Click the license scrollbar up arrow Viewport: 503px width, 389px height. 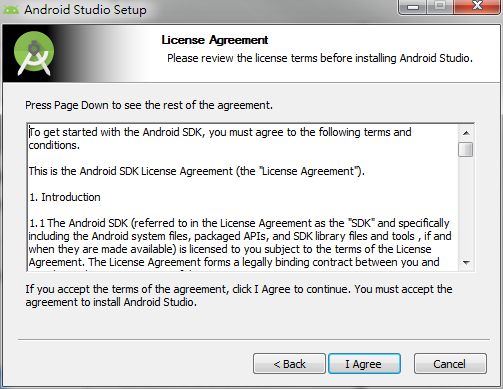pyautogui.click(x=466, y=133)
